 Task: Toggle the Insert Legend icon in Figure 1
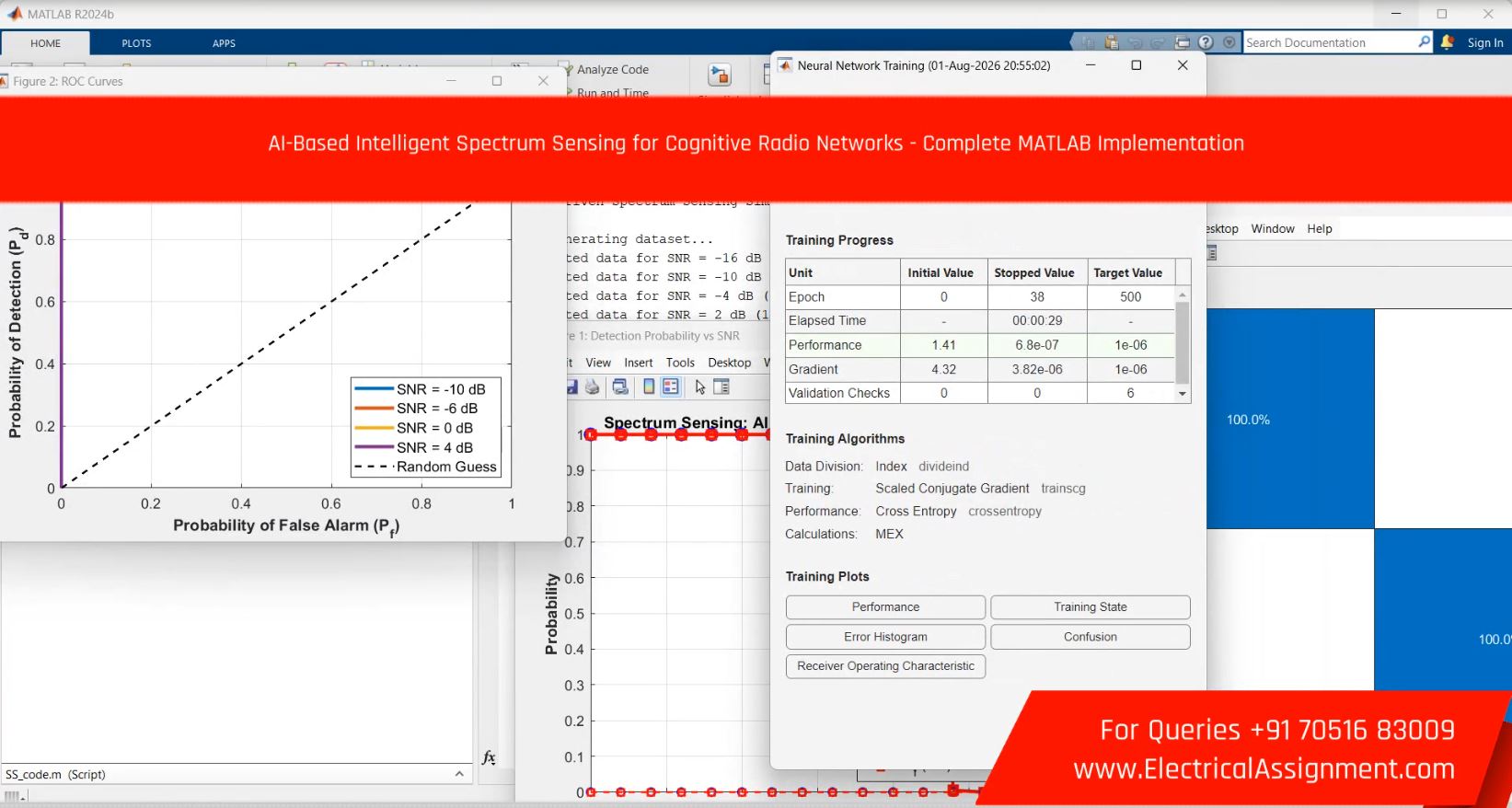pos(671,387)
